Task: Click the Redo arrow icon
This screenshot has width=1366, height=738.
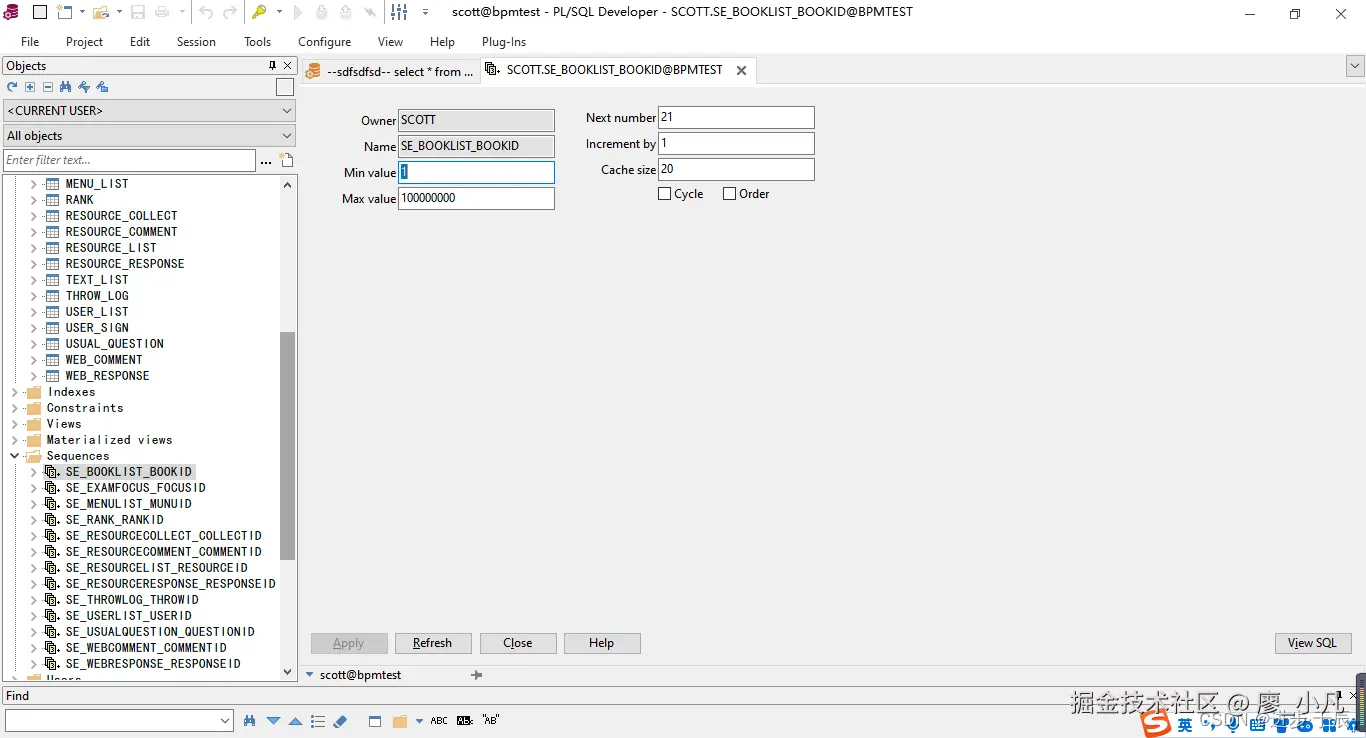Action: click(230, 12)
